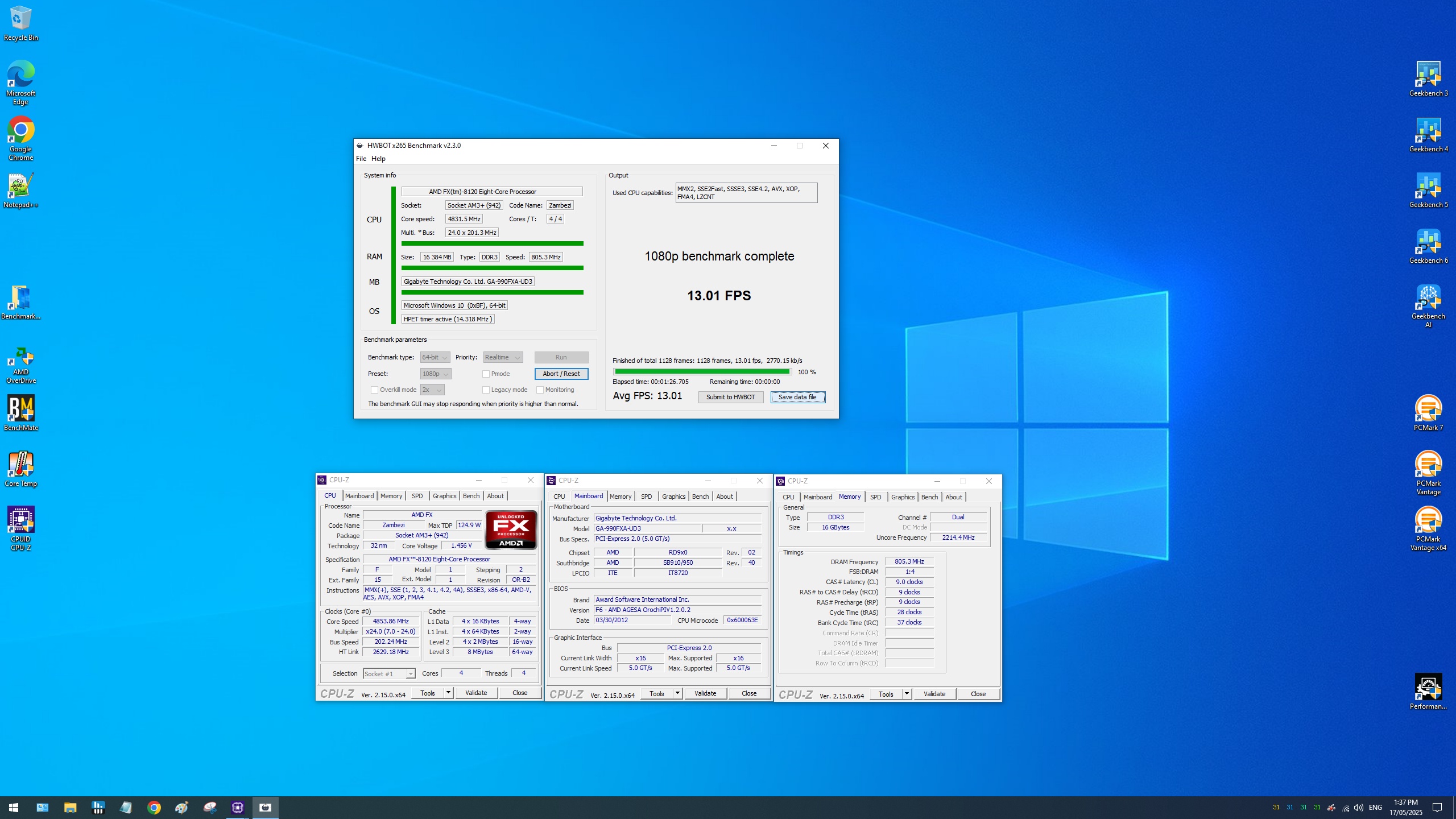Click Tools button in the Memory CPU-Z window
The height and width of the screenshot is (819, 1456).
pyautogui.click(x=886, y=694)
